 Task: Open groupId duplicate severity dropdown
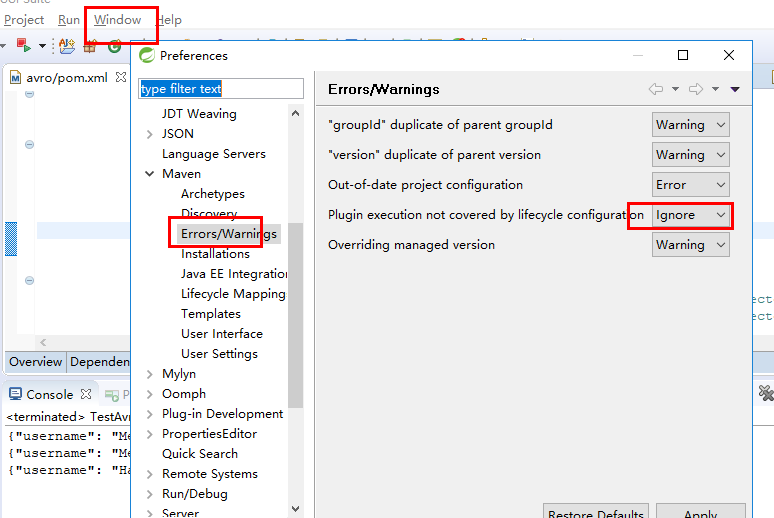691,125
